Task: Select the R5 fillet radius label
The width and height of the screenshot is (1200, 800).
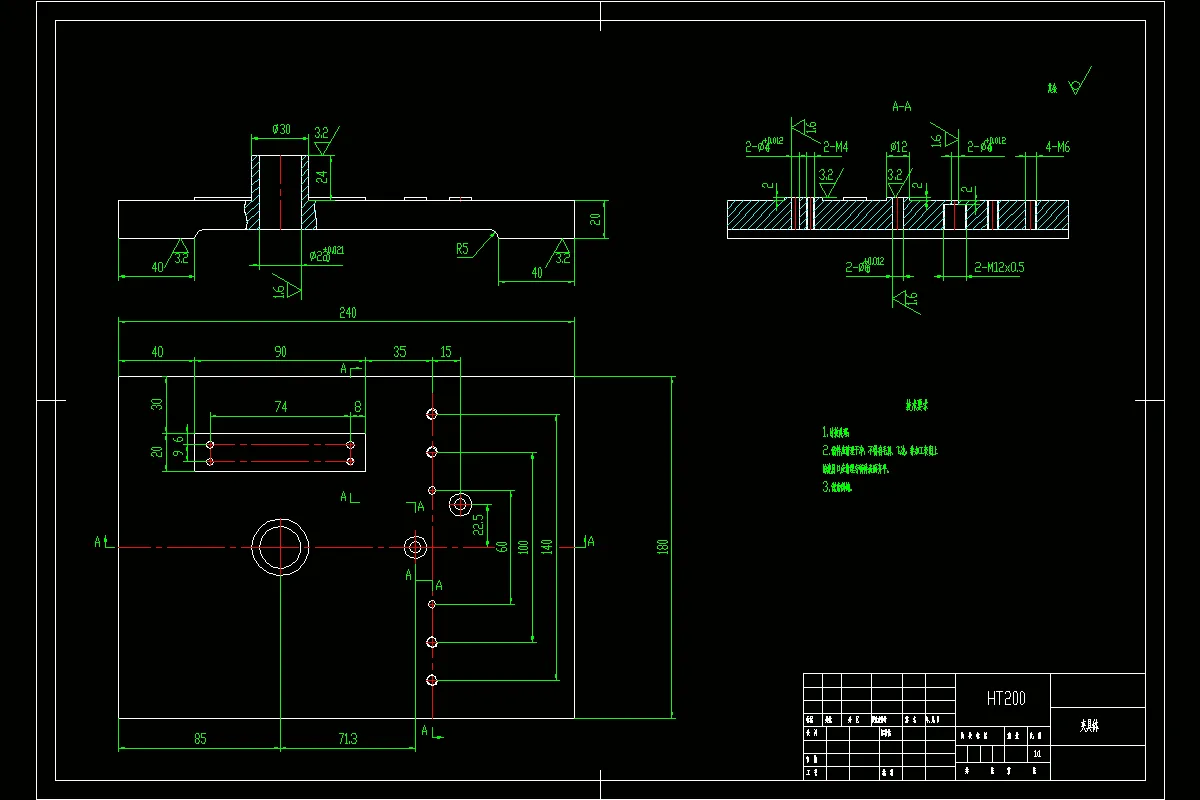Action: pyautogui.click(x=462, y=247)
